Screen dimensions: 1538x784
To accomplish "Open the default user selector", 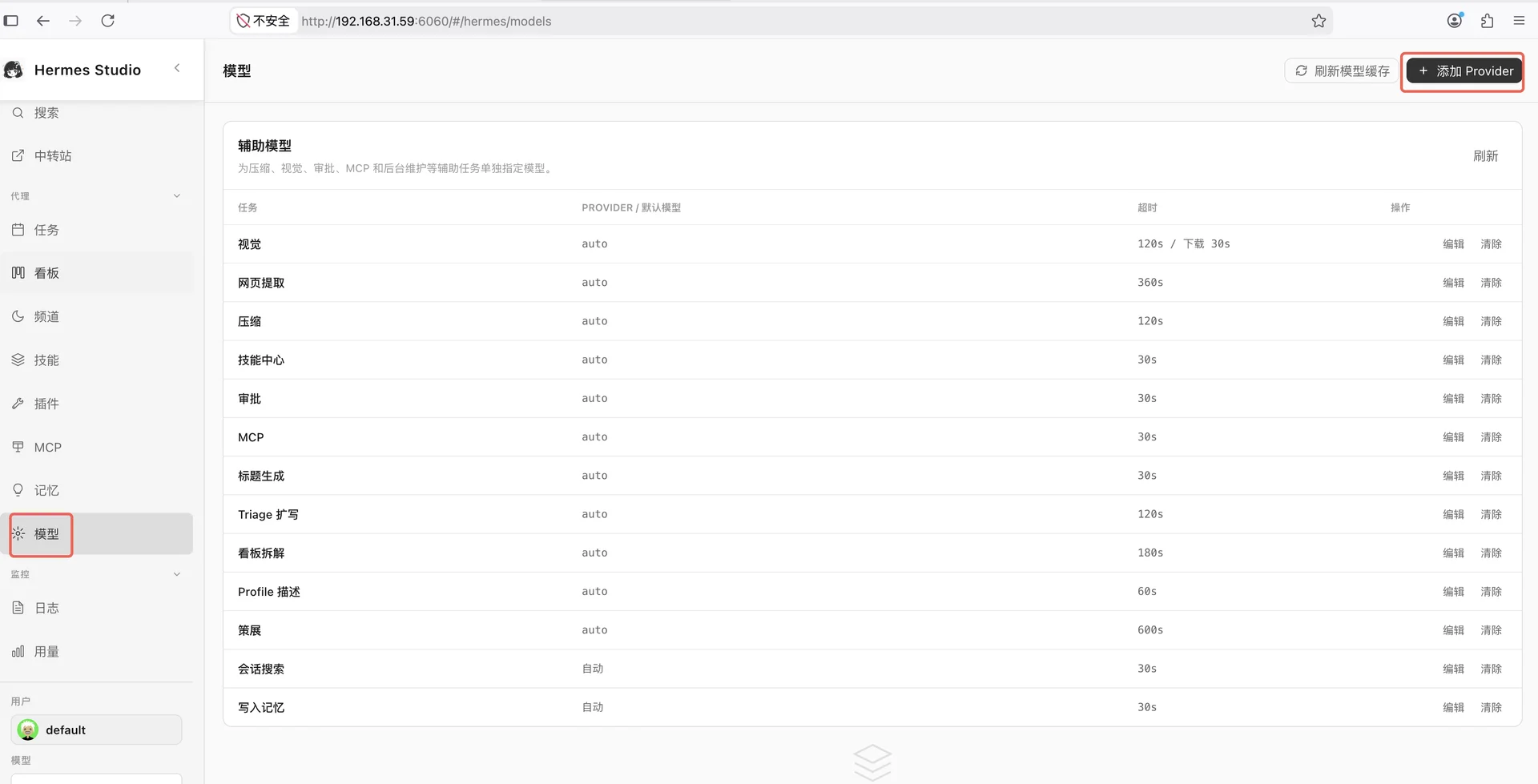I will click(x=96, y=730).
